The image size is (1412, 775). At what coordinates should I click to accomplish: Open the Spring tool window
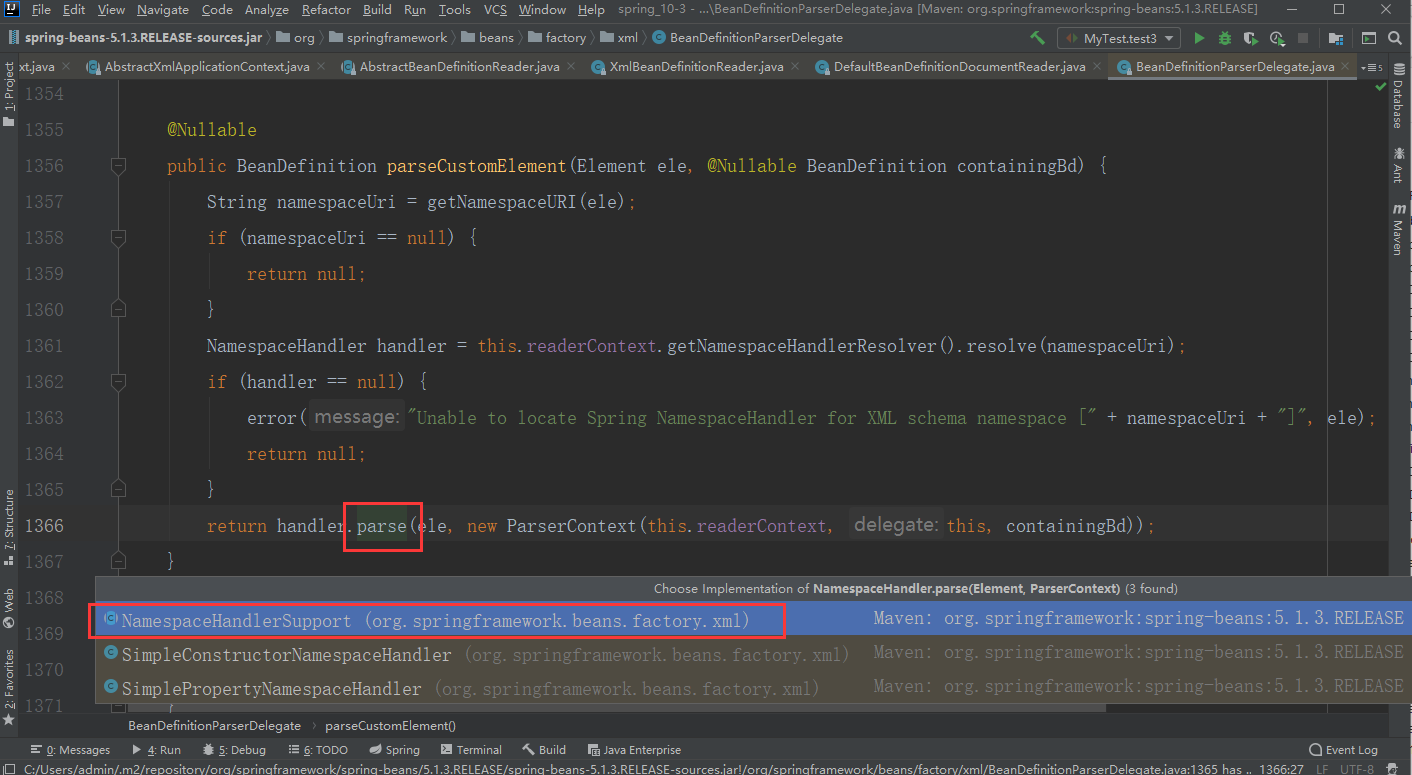coord(394,750)
